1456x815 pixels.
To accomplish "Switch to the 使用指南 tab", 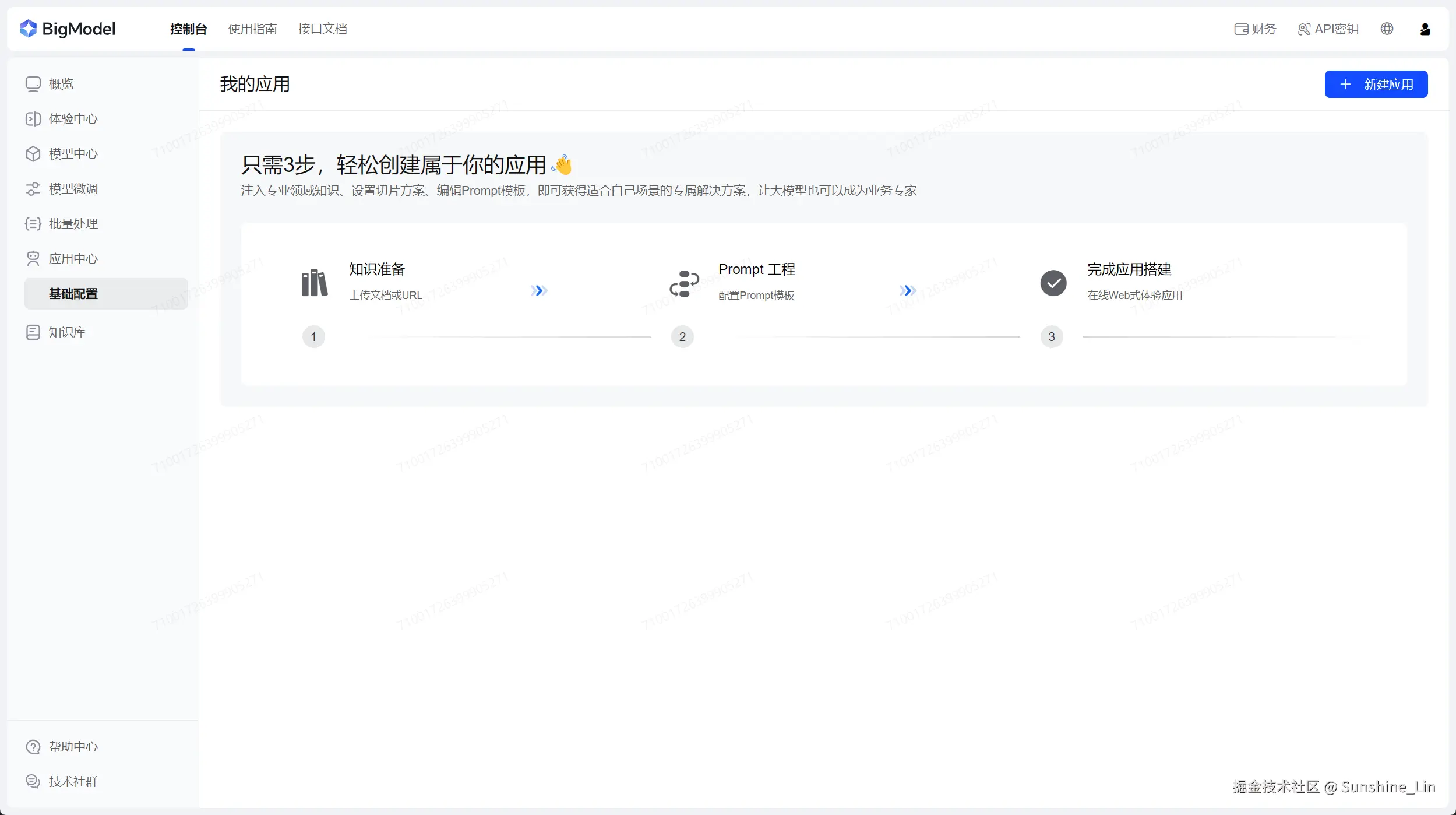I will 252,29.
